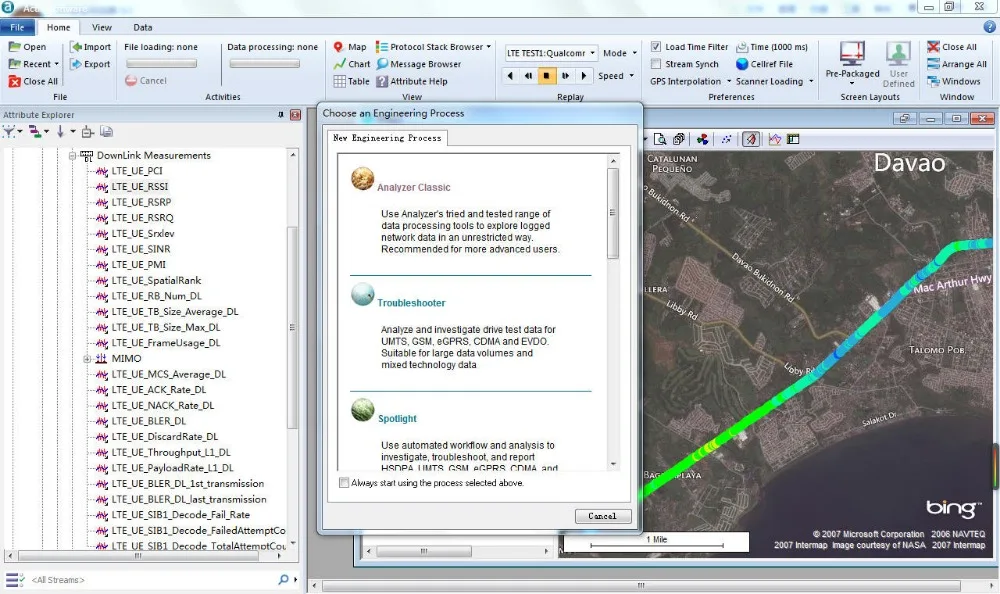Check Always start using the process selected
Image resolution: width=1000 pixels, height=594 pixels.
tap(344, 482)
